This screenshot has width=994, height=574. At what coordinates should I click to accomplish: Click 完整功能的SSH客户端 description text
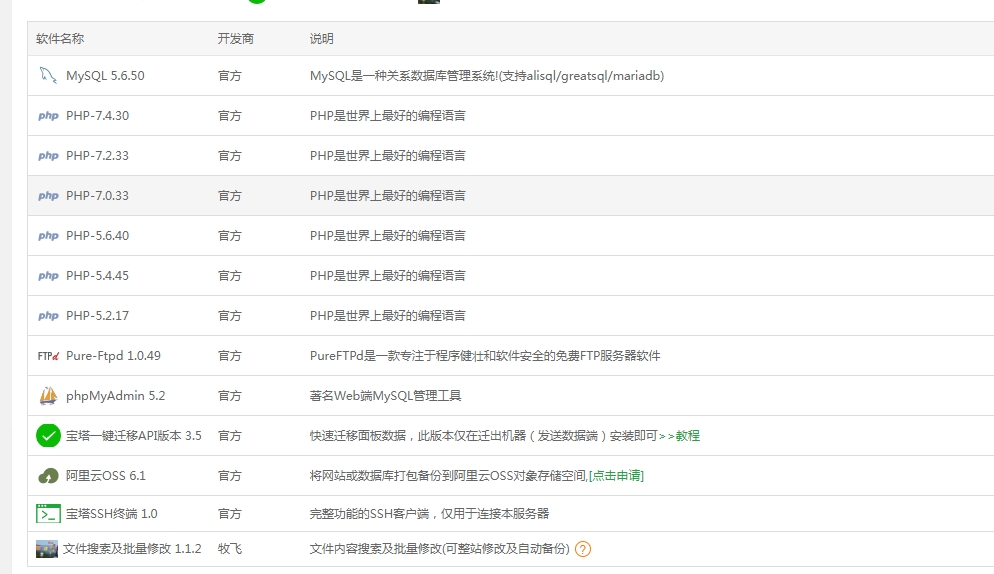429,514
